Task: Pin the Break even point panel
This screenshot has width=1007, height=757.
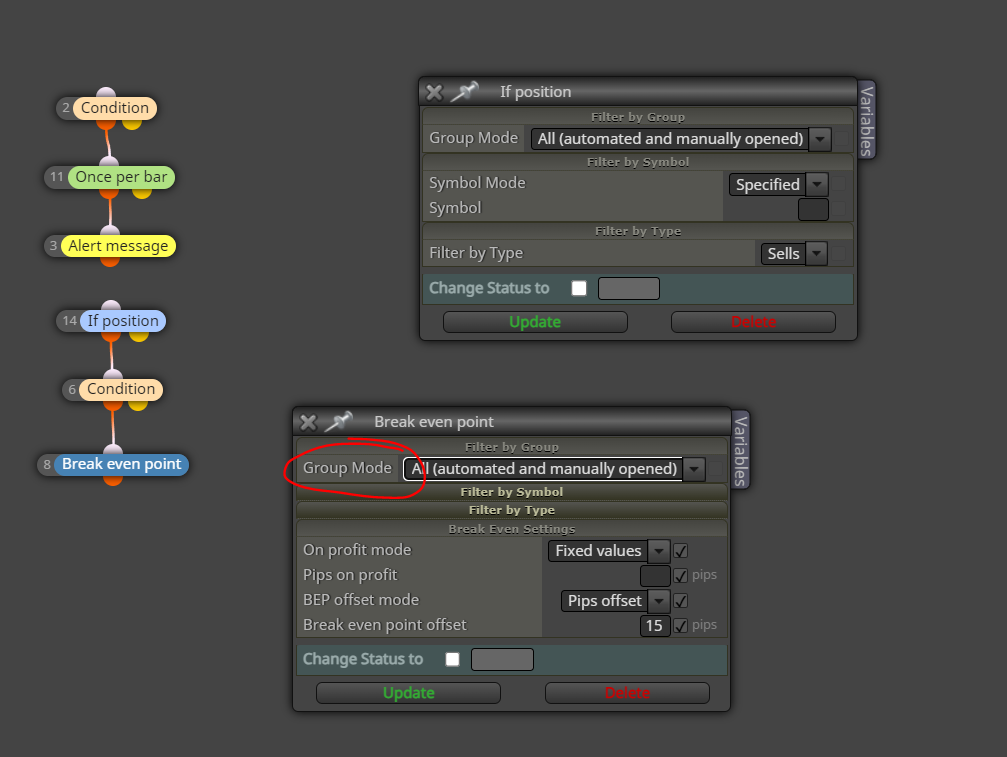Action: (x=338, y=422)
